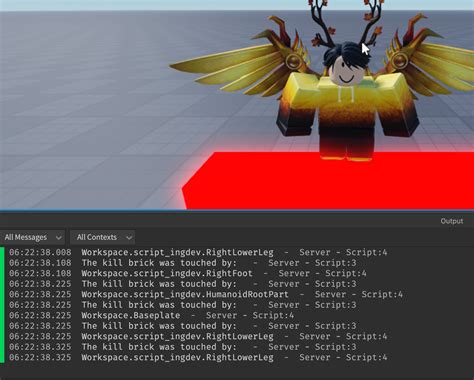
Task: Click the Output panel title
Action: coord(452,221)
